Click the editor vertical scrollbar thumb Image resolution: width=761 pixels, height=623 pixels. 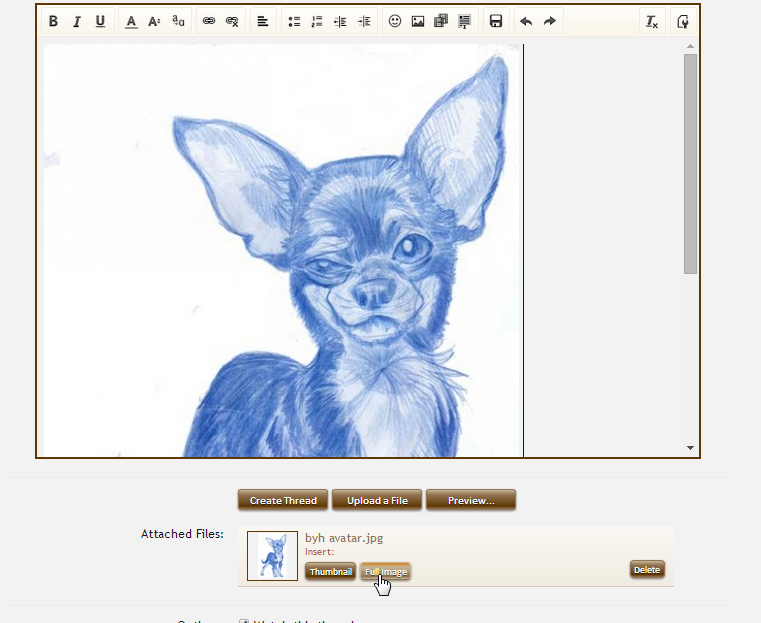(690, 164)
